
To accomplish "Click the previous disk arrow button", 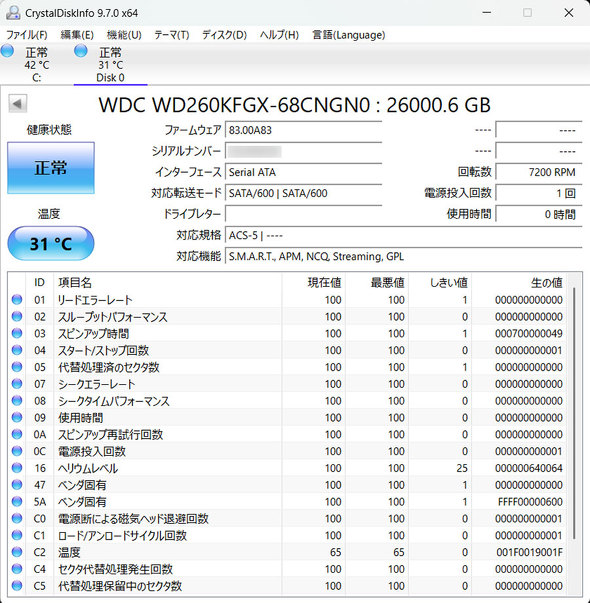I will point(17,103).
